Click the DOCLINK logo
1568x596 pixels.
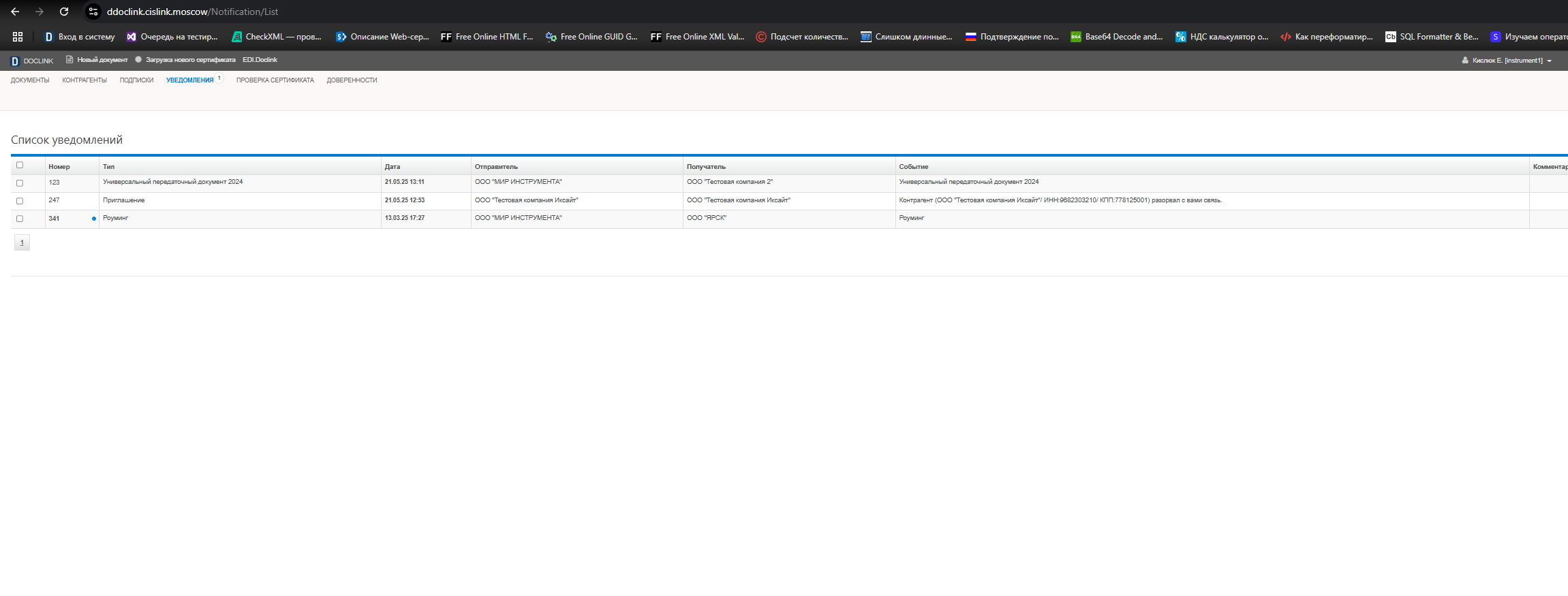(32, 61)
